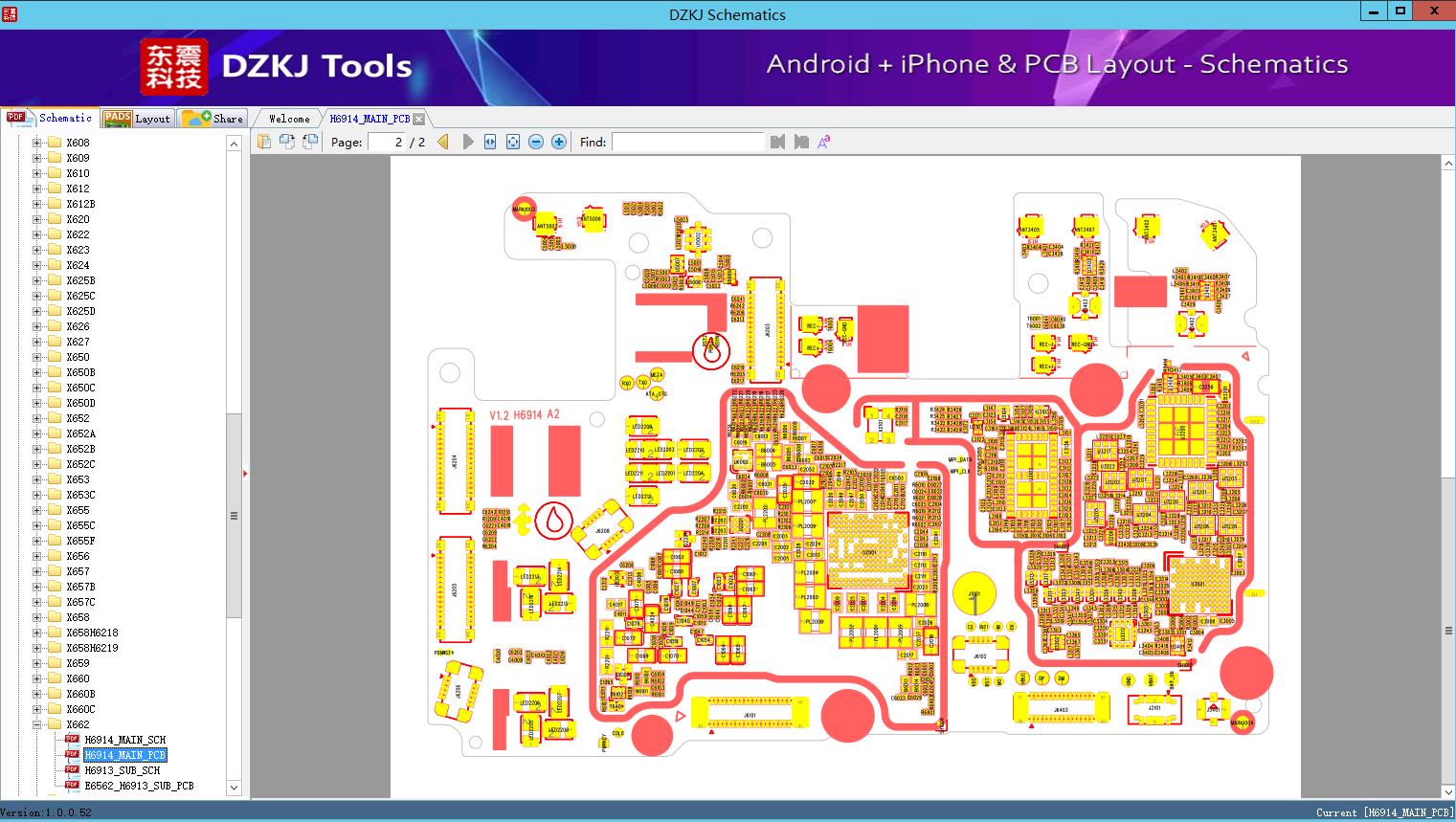Click the find next icon
This screenshot has width=1456, height=822.
click(801, 142)
